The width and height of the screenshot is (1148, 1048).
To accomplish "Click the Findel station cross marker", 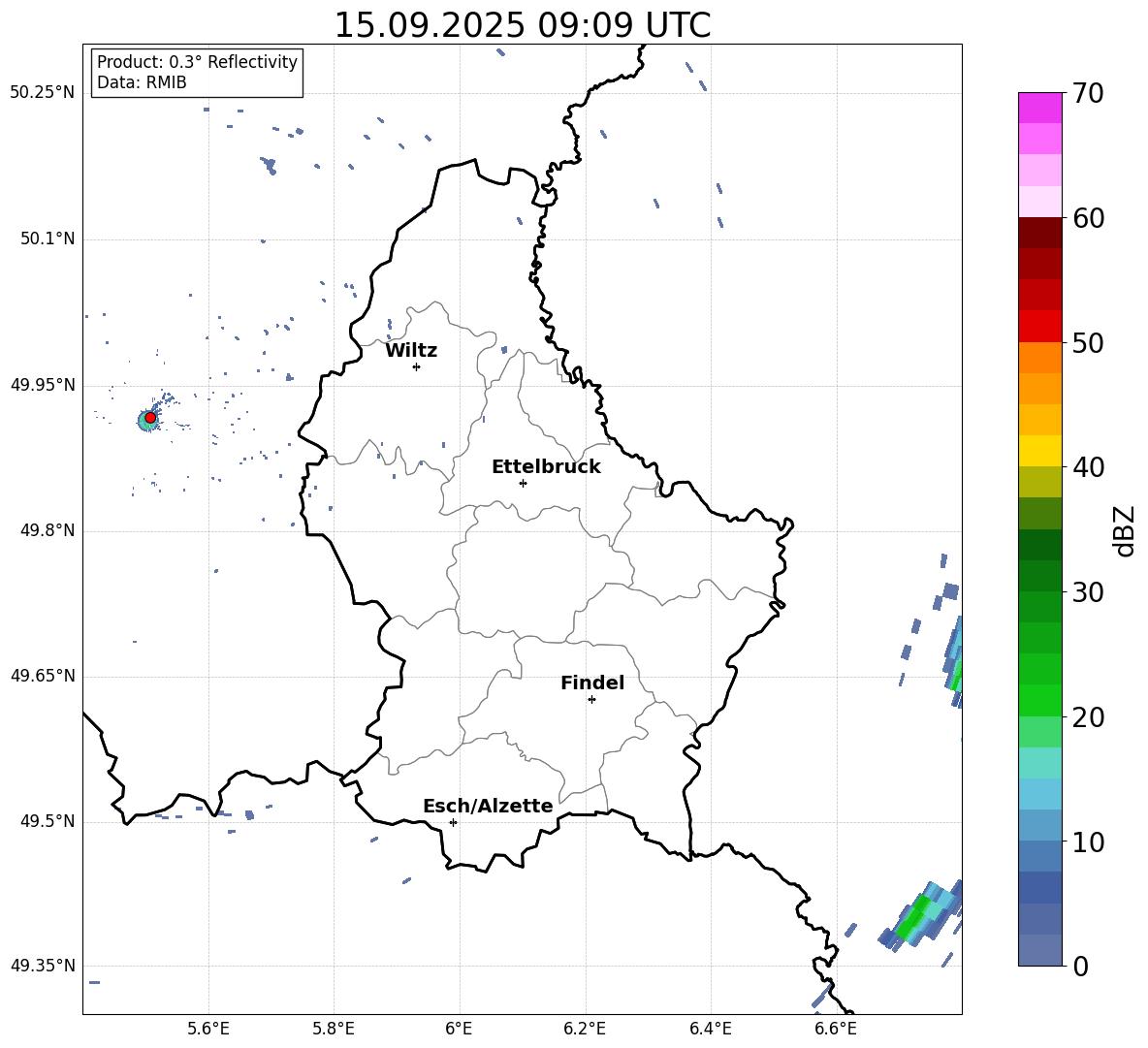I will 591,700.
